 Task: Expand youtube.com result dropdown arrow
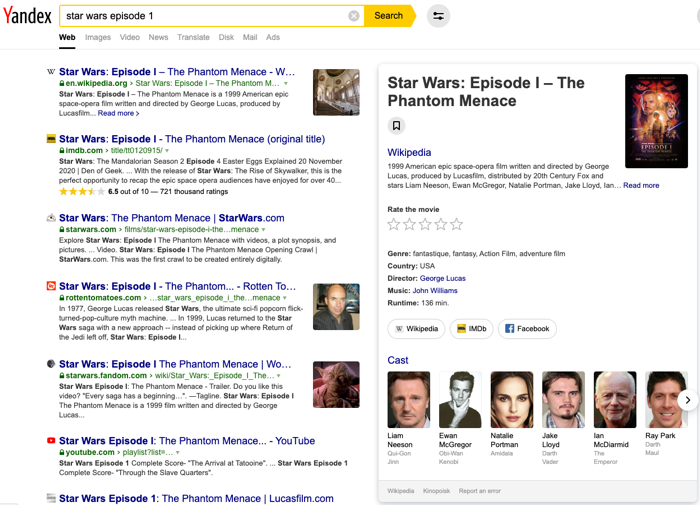(x=178, y=453)
